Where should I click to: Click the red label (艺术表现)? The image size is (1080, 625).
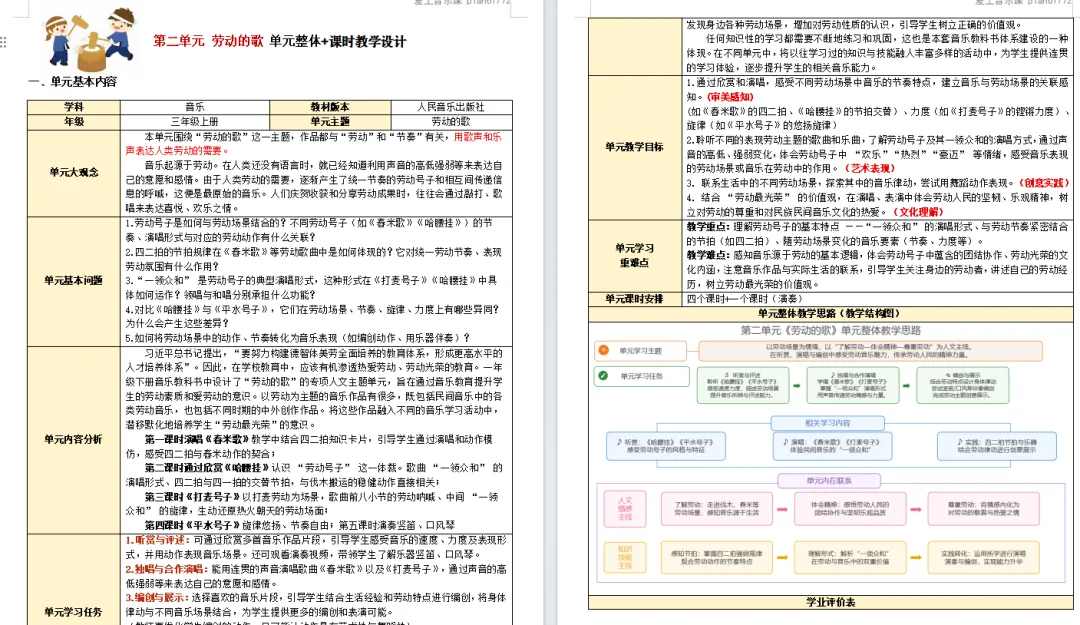[869, 168]
